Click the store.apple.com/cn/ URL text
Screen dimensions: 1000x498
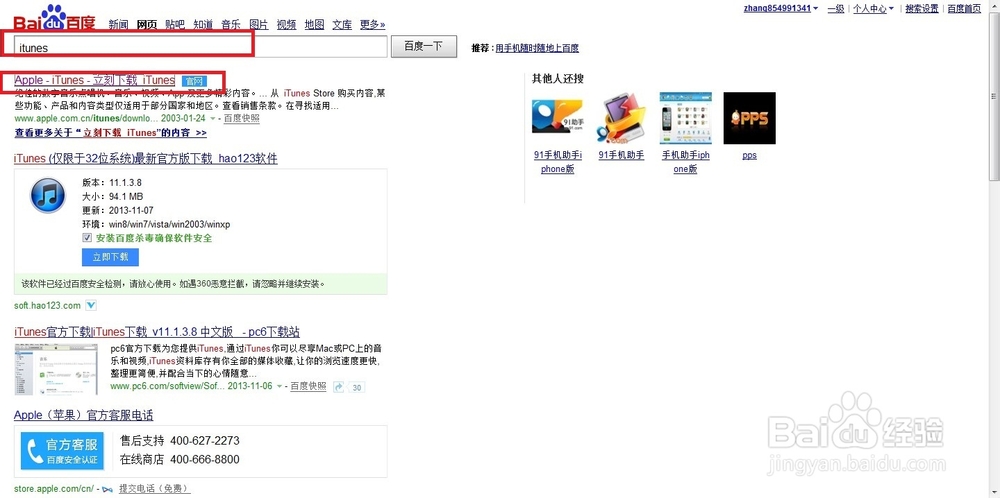coord(54,489)
